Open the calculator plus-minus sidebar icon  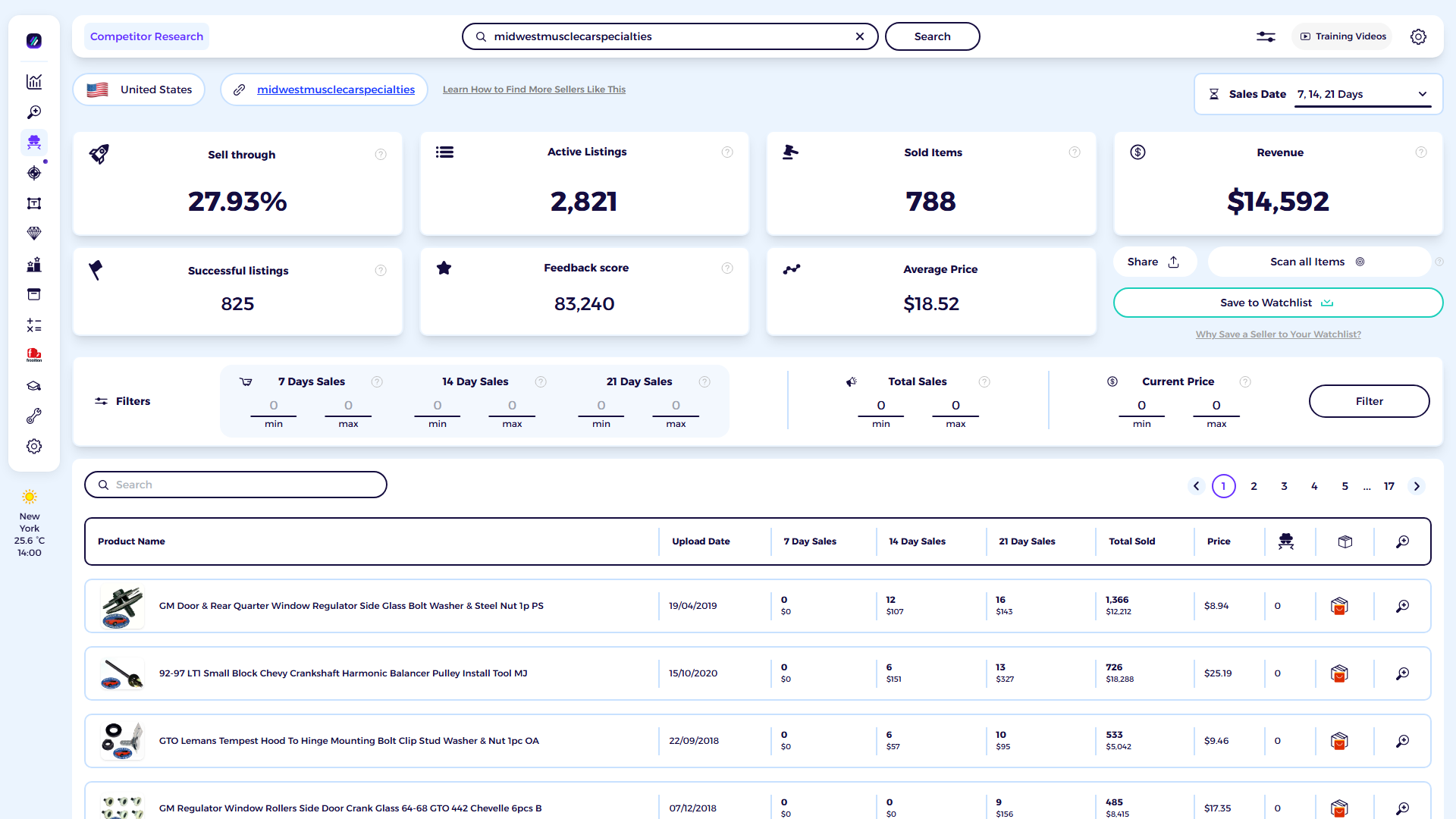click(34, 325)
